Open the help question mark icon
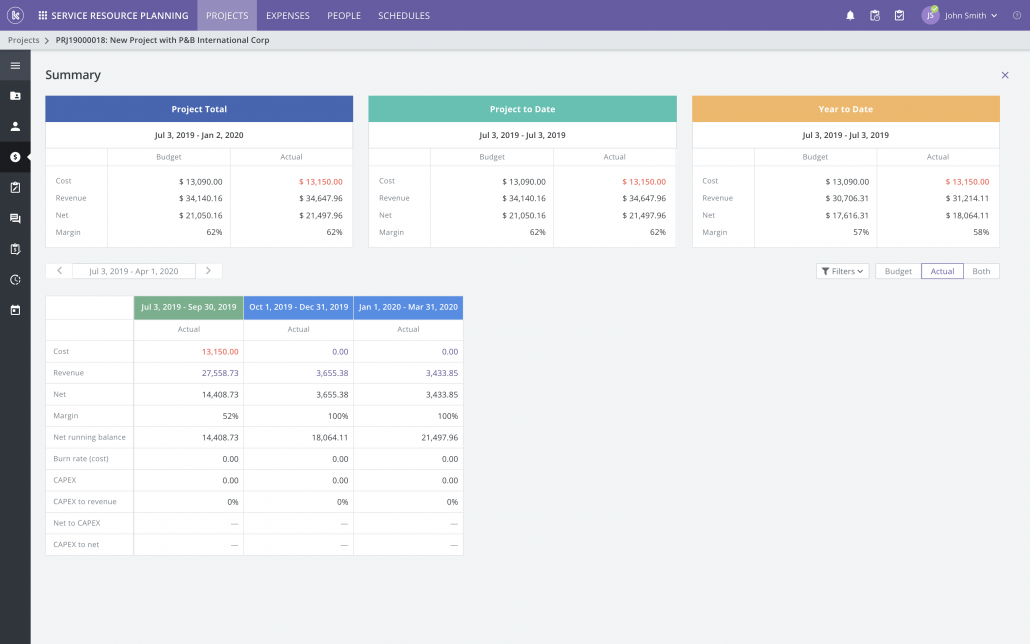Screen dimensions: 1030x644 (x=1017, y=15)
